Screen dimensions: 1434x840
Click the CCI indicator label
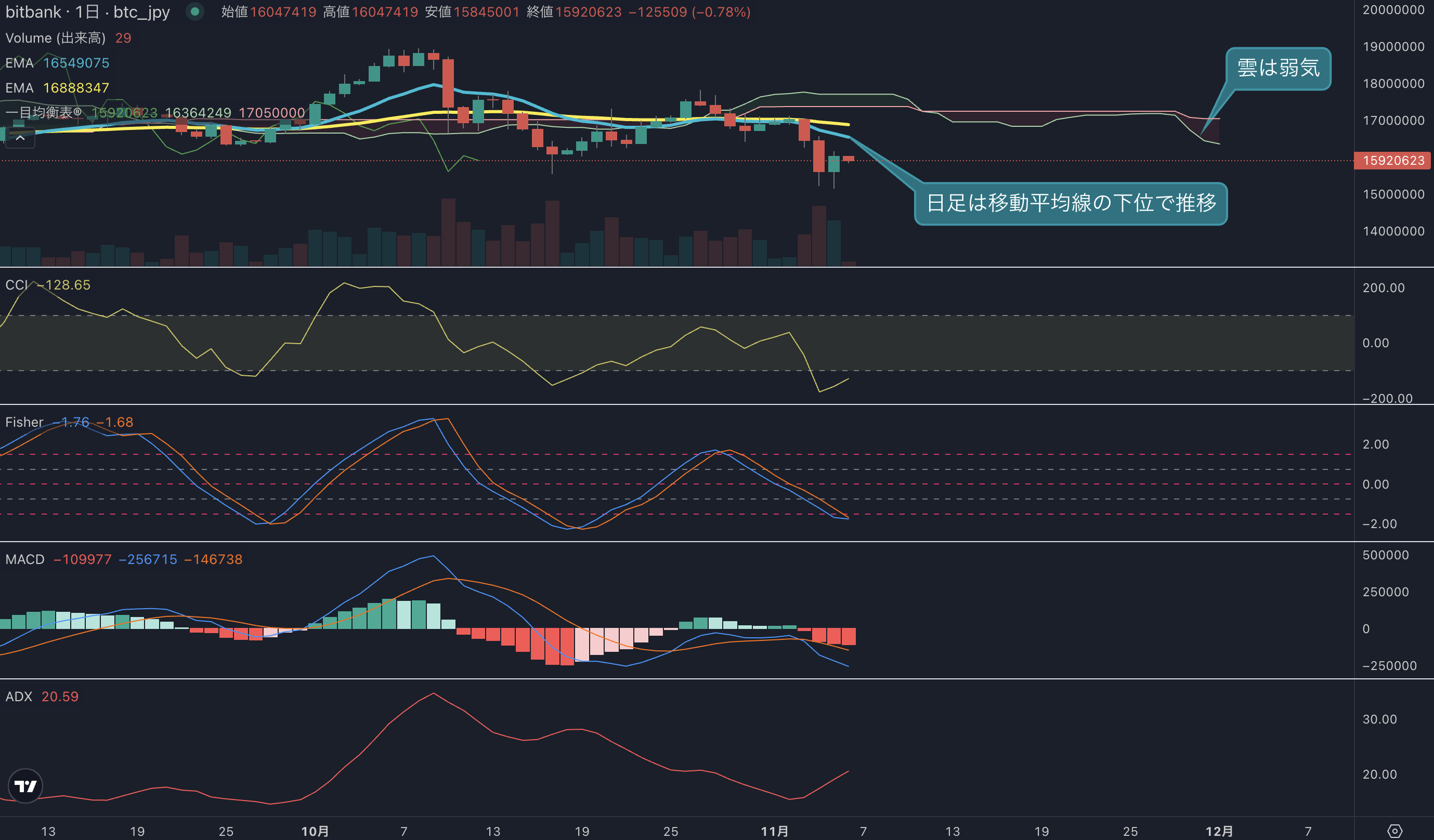[16, 285]
